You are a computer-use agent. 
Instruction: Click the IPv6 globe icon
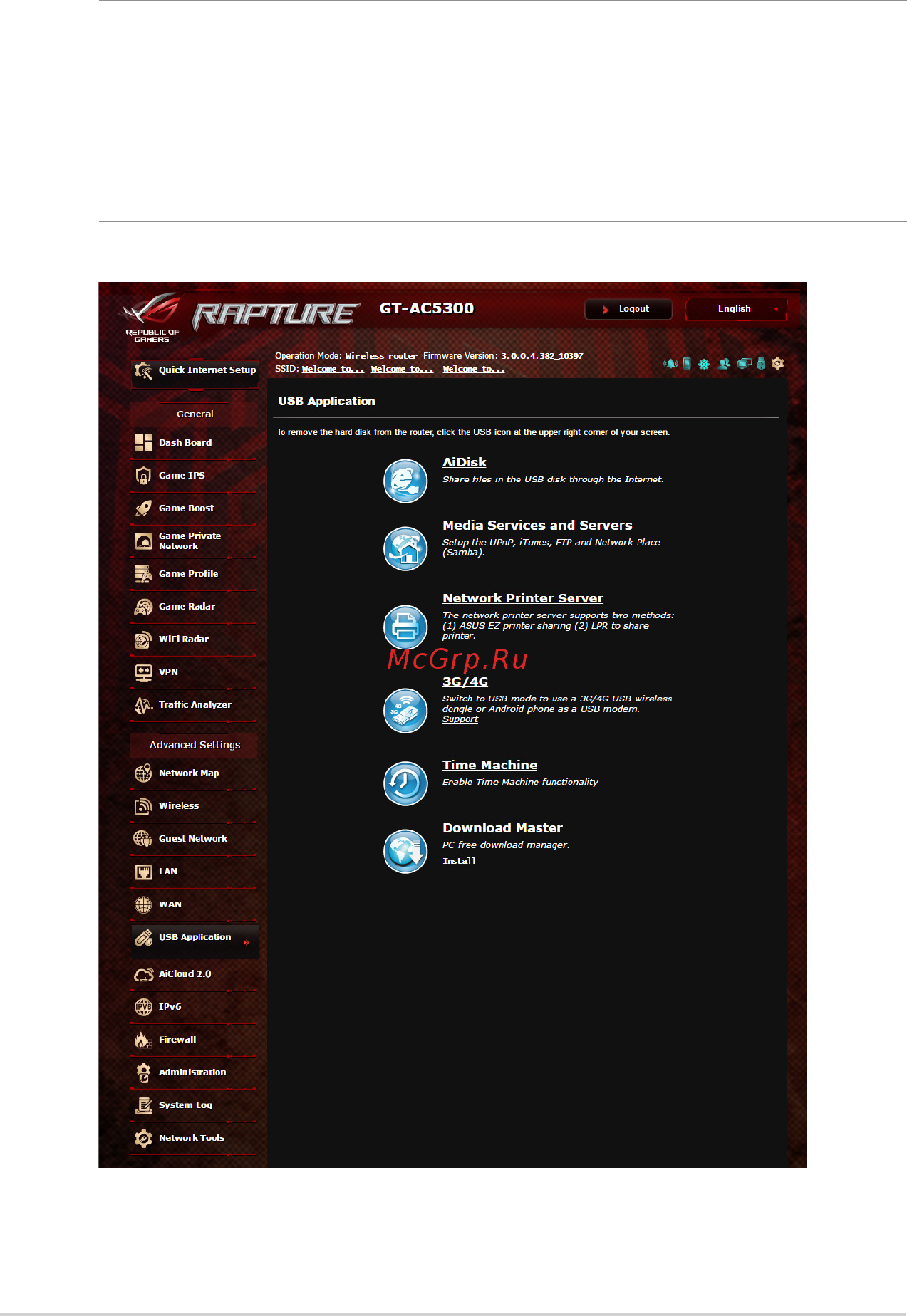143,1007
